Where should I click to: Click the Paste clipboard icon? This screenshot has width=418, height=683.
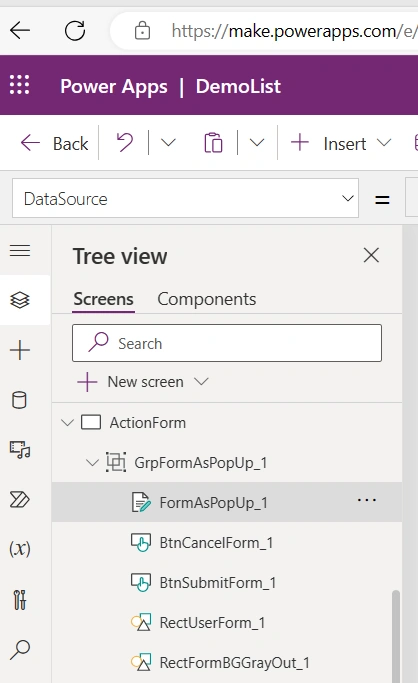[213, 143]
